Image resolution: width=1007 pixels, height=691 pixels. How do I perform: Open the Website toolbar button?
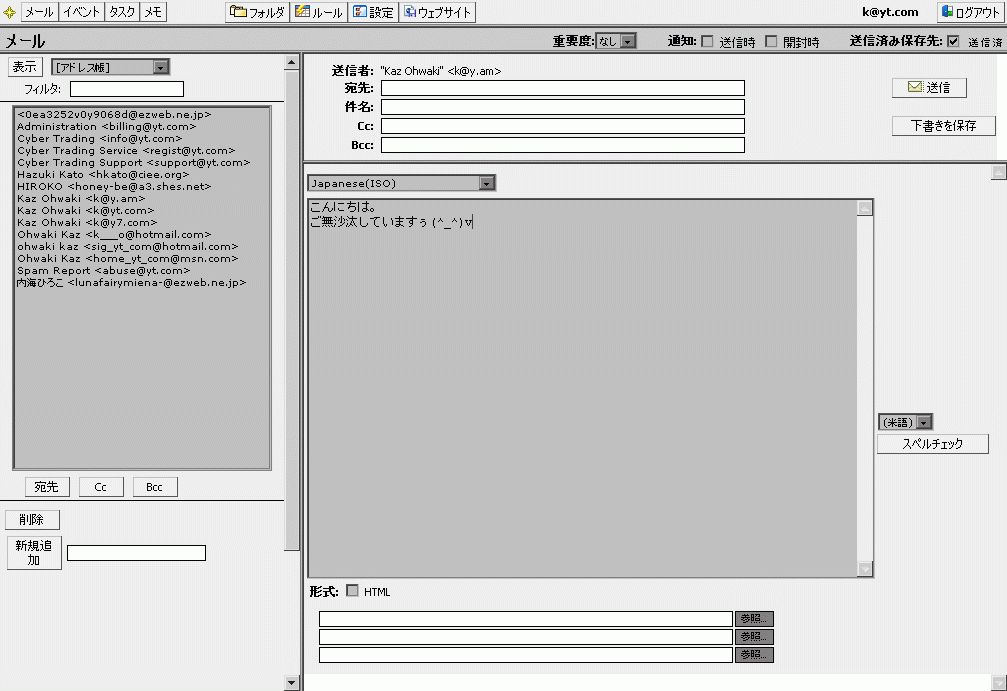tap(438, 13)
